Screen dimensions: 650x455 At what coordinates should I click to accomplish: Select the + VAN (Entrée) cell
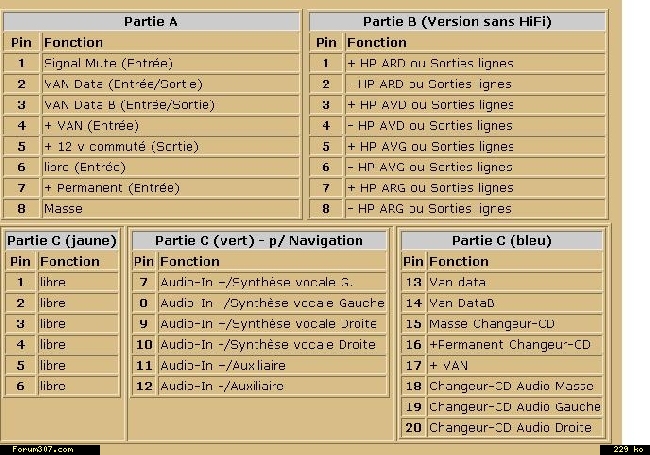coord(170,126)
